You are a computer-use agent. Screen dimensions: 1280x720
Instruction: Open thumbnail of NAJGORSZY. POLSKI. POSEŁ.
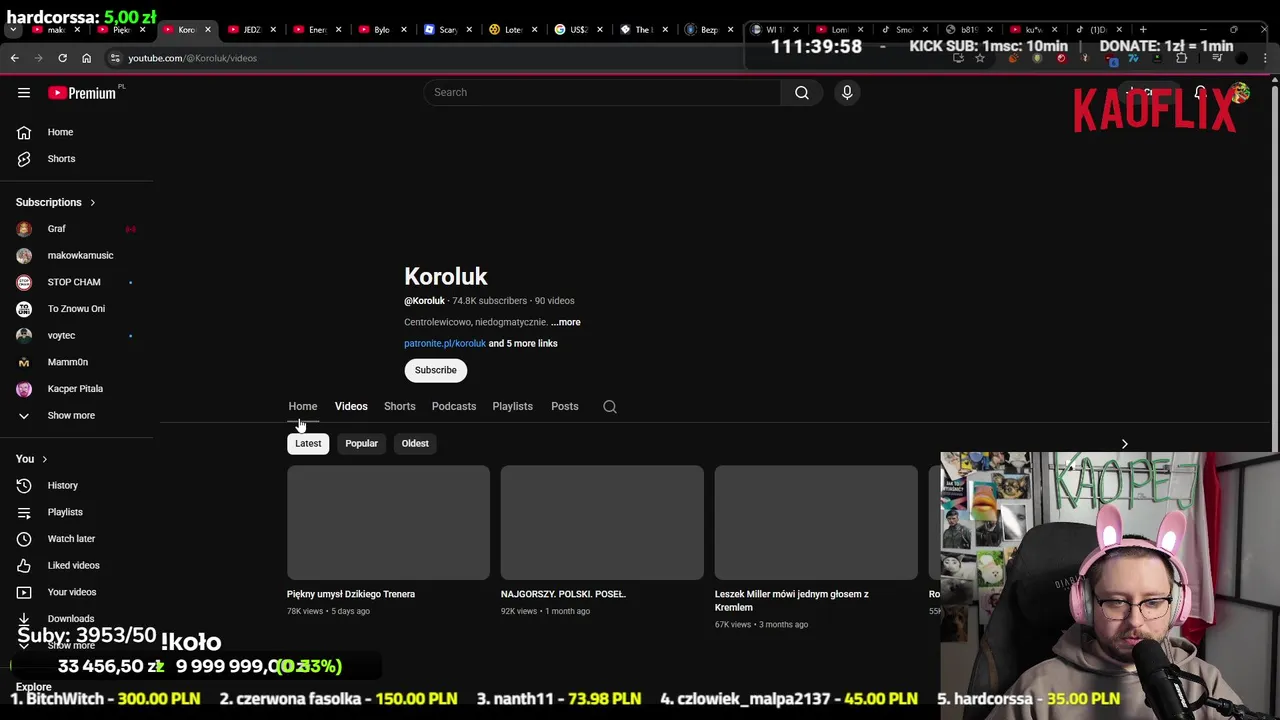click(602, 523)
